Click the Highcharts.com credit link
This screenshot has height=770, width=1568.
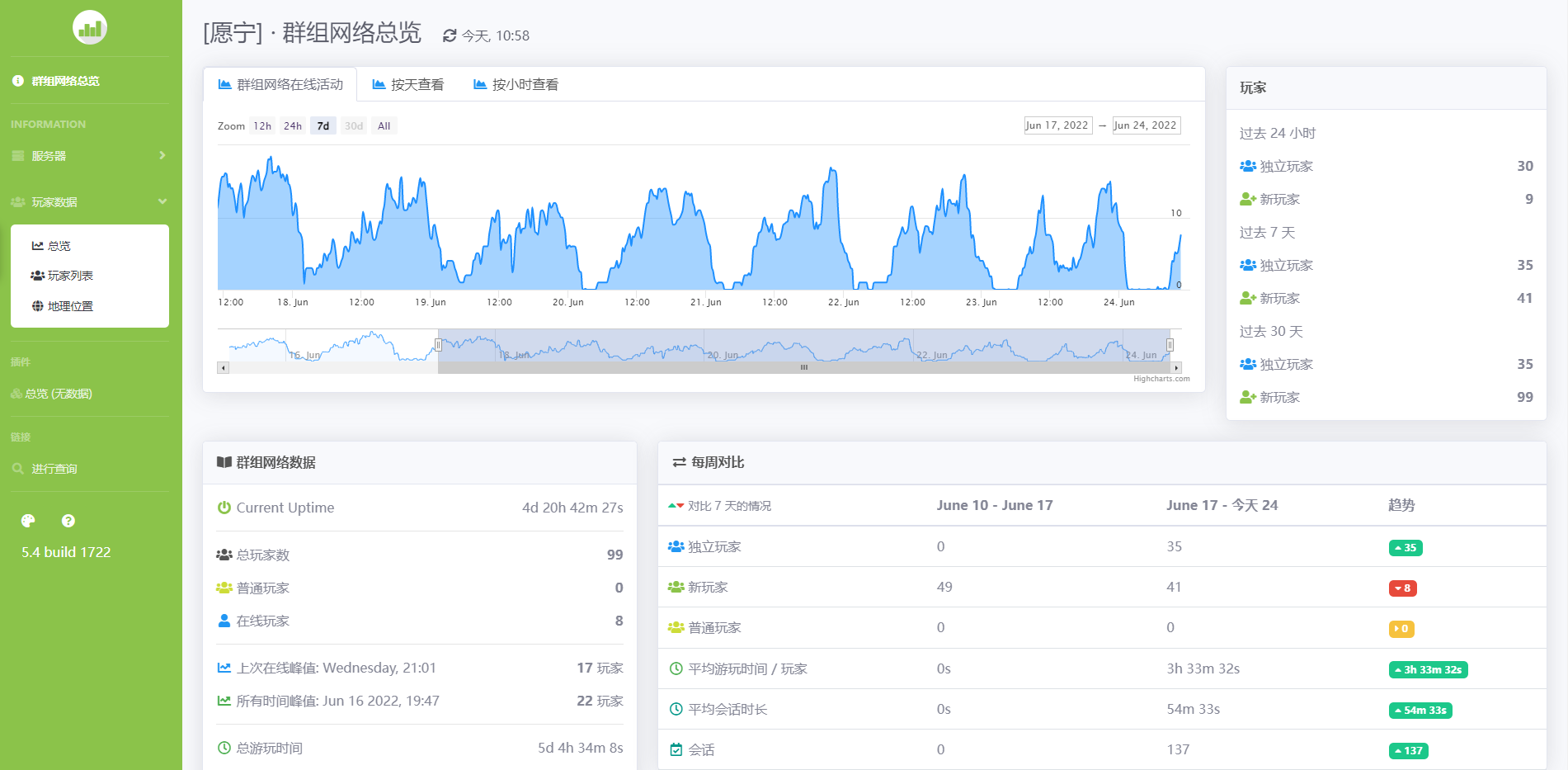coord(1161,379)
